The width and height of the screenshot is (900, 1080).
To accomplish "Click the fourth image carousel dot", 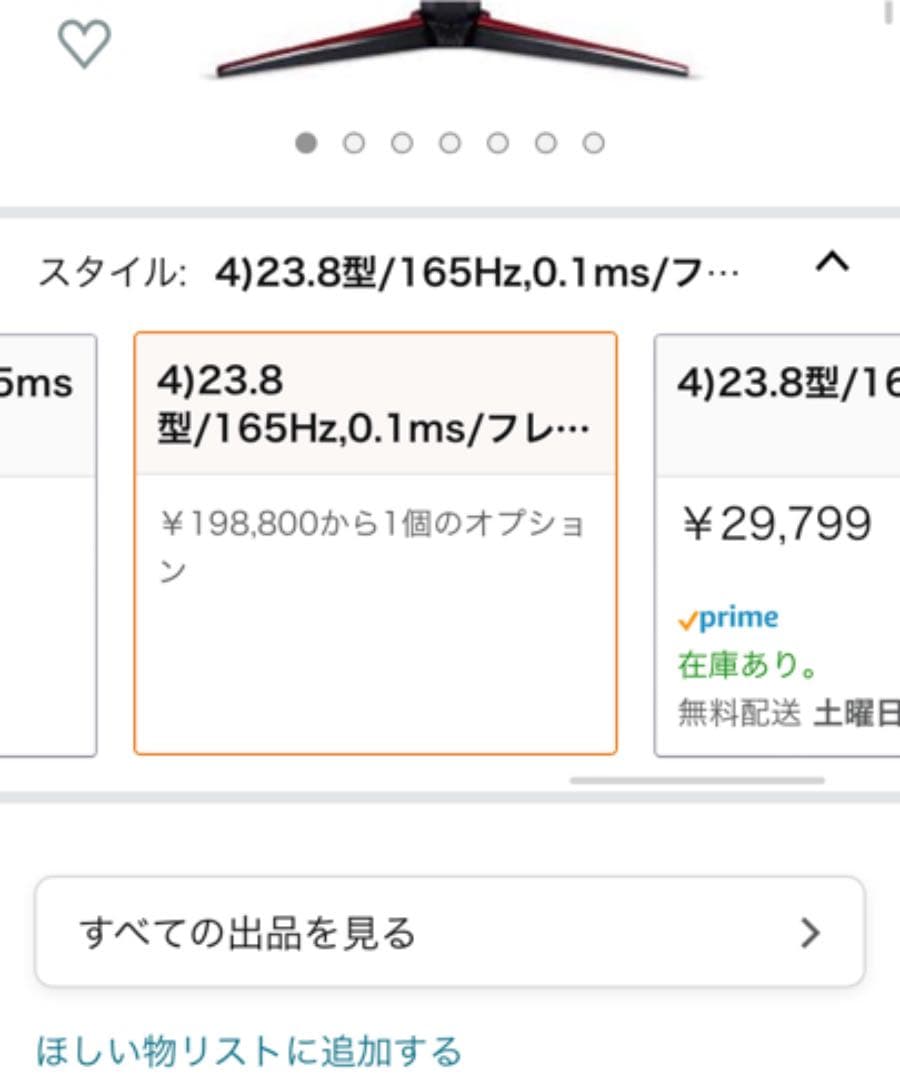I will coord(449,143).
